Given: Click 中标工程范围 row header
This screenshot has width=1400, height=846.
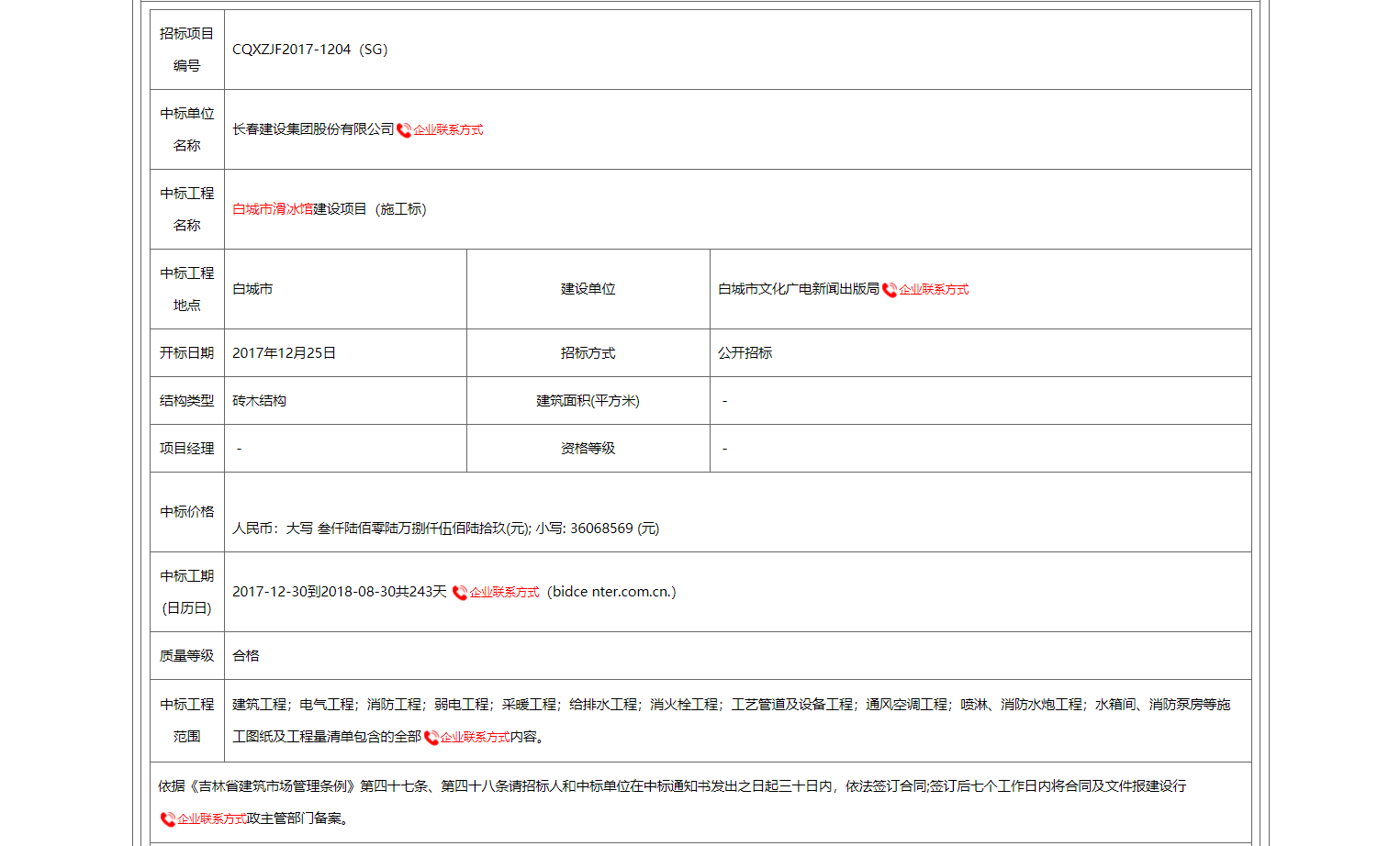Looking at the screenshot, I should 187,720.
